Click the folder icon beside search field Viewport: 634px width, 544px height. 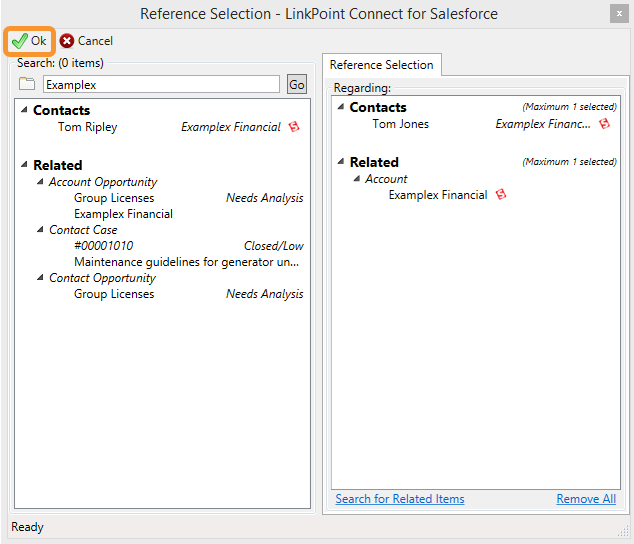click(27, 84)
